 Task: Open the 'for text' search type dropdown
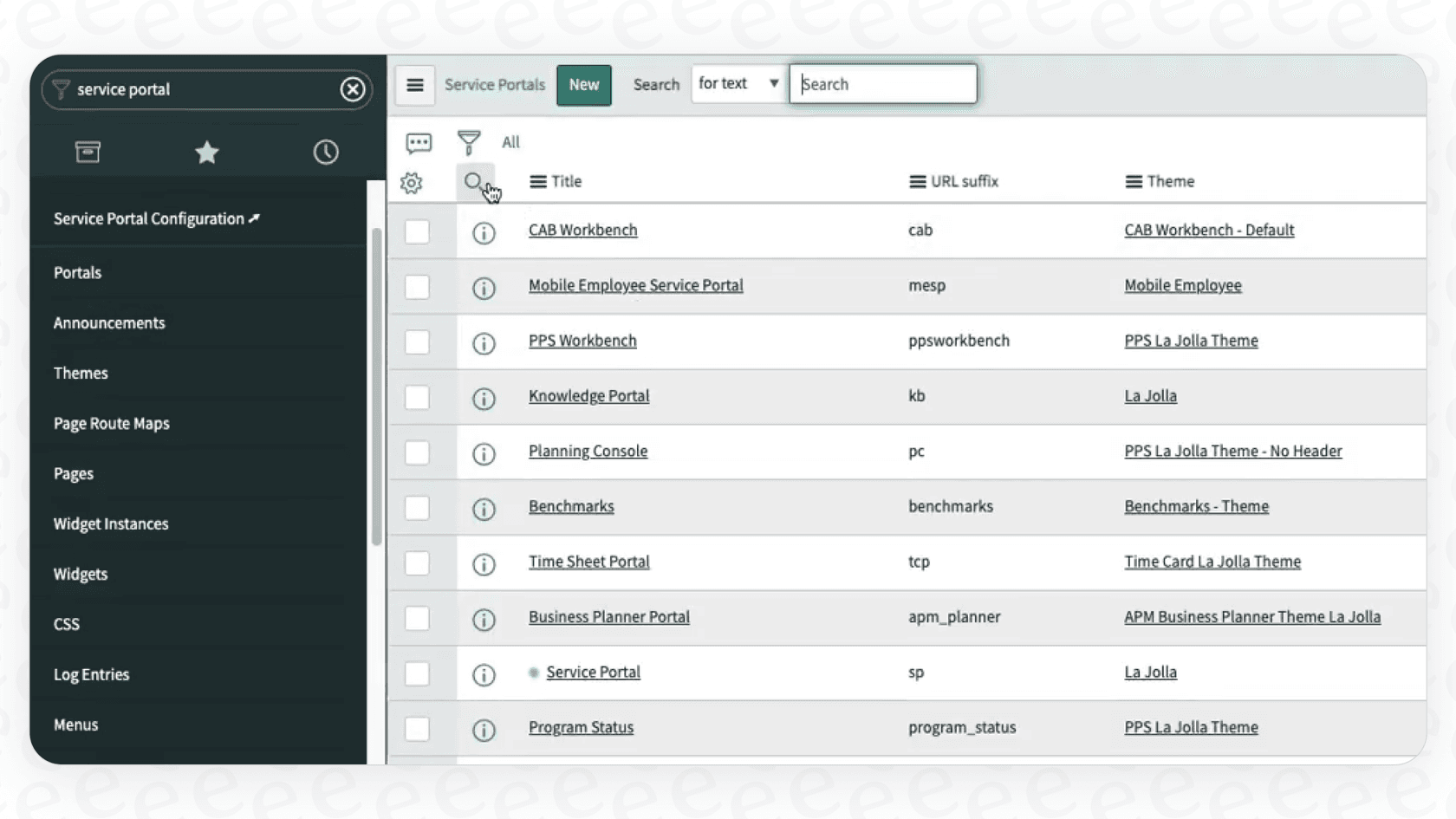[x=737, y=83]
